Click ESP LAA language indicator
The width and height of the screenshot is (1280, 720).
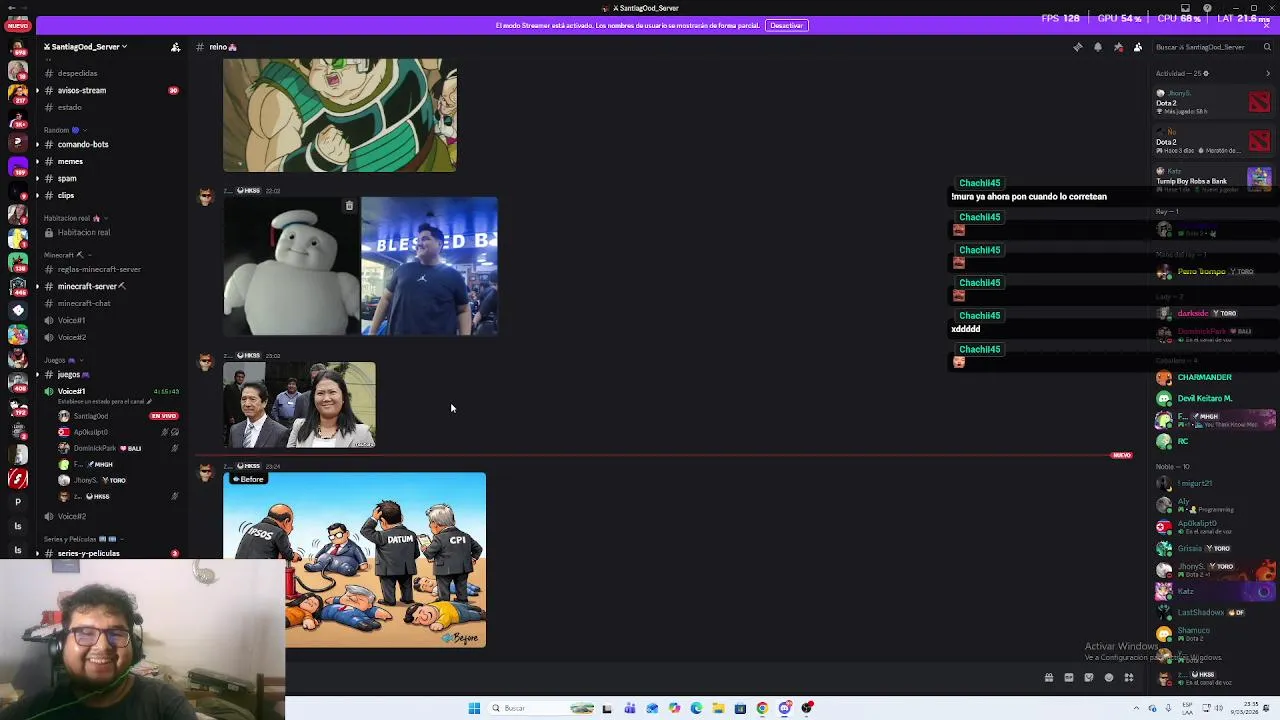[x=1186, y=708]
